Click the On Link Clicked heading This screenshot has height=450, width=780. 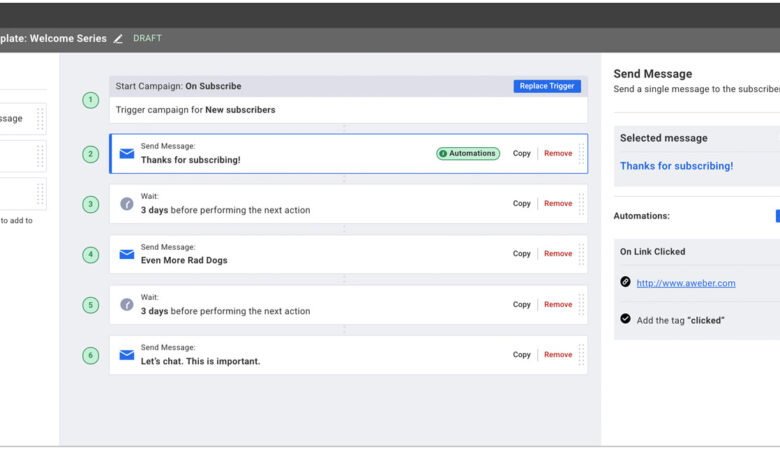pyautogui.click(x=652, y=252)
